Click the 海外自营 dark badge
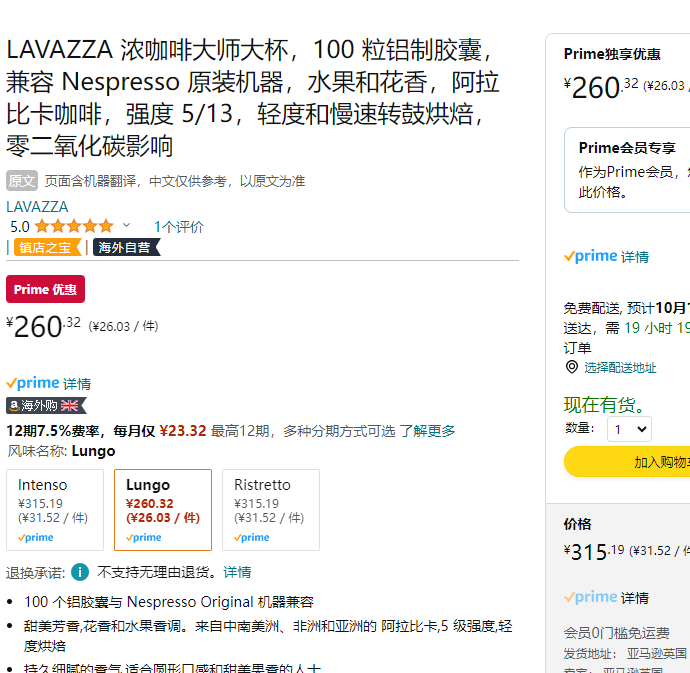This screenshot has height=673, width=690. coord(127,247)
